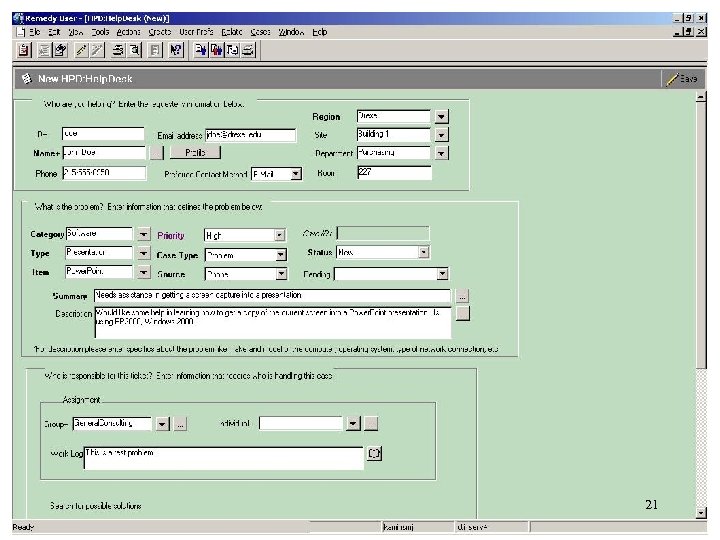
Task: Open print preview magnifier toolbar icon
Action: [135, 50]
